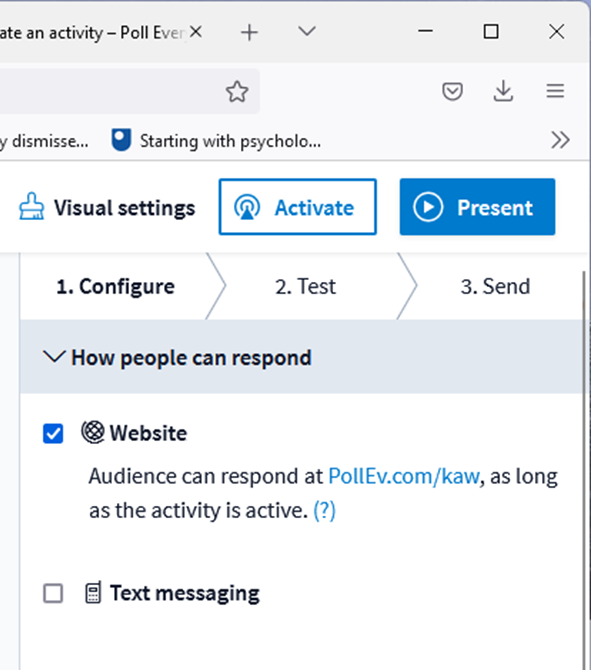
Task: Click the (?) help link
Action: [x=324, y=510]
